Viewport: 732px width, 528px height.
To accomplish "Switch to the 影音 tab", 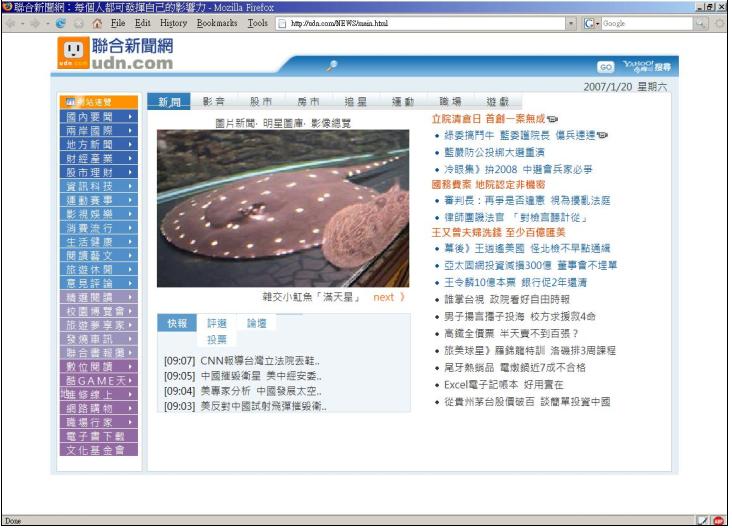I will click(x=214, y=101).
